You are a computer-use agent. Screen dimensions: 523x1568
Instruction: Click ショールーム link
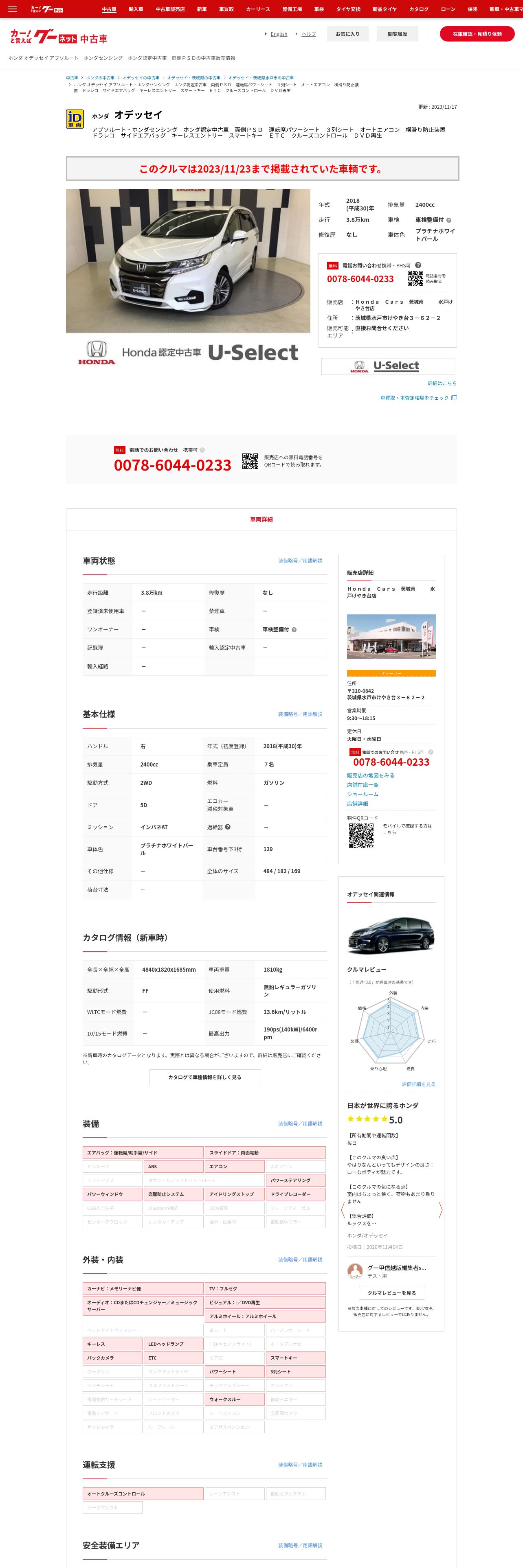[x=363, y=794]
